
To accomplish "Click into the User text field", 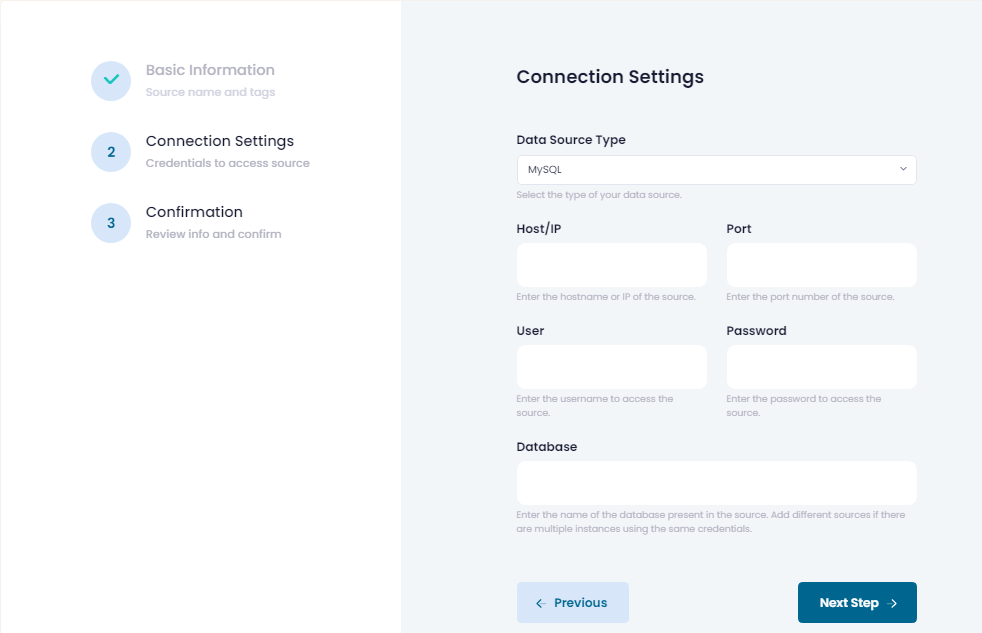I will pyautogui.click(x=611, y=367).
